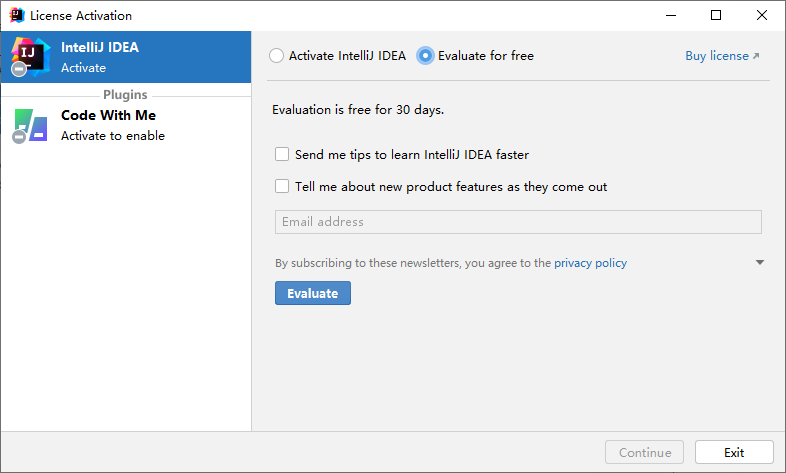Select Code With Me in the Plugins list
Image resolution: width=786 pixels, height=473 pixels.
coord(126,125)
